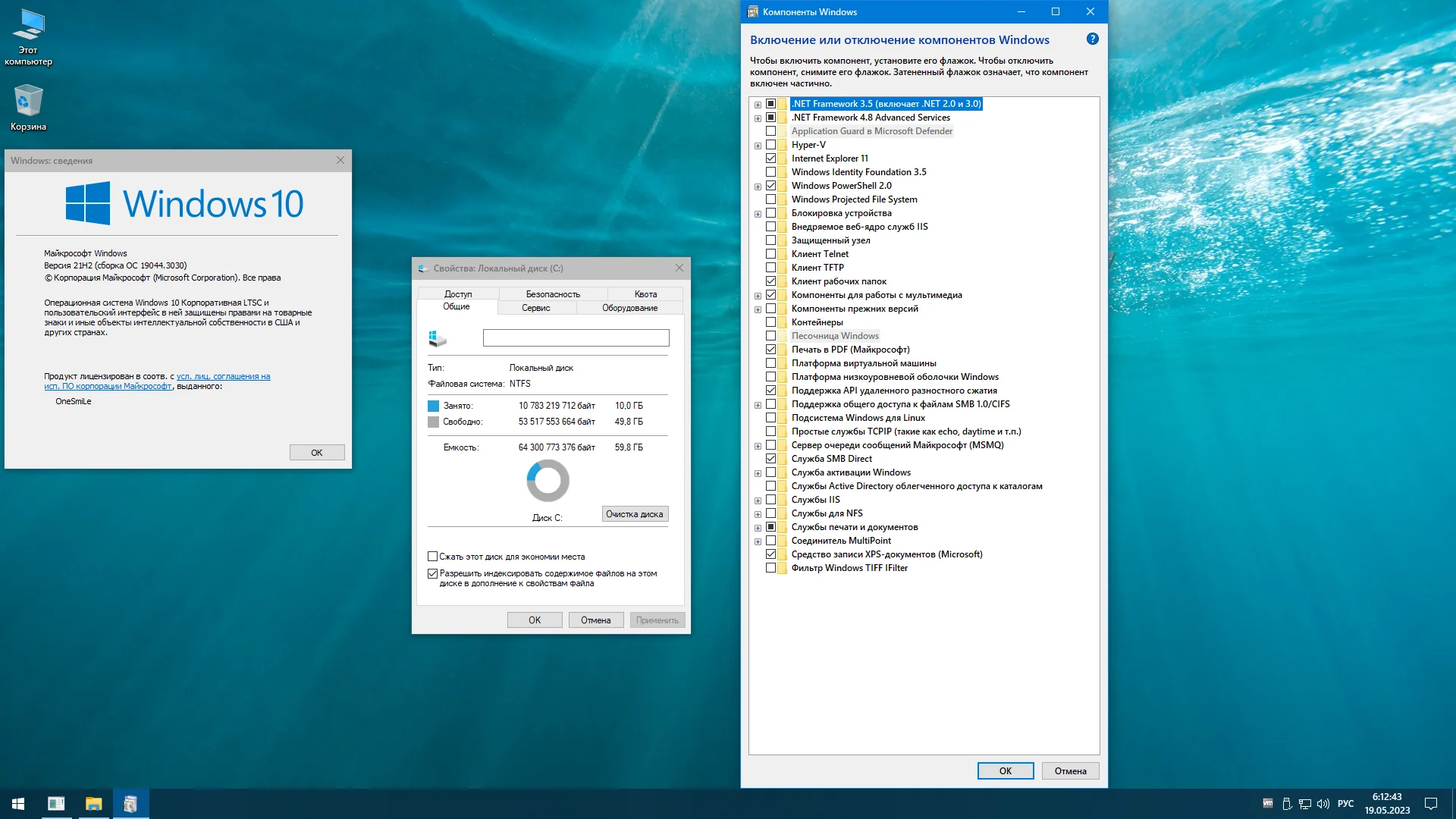1456x819 pixels.
Task: Expand 'Компоненты прежних версий' node
Action: pyautogui.click(x=758, y=309)
